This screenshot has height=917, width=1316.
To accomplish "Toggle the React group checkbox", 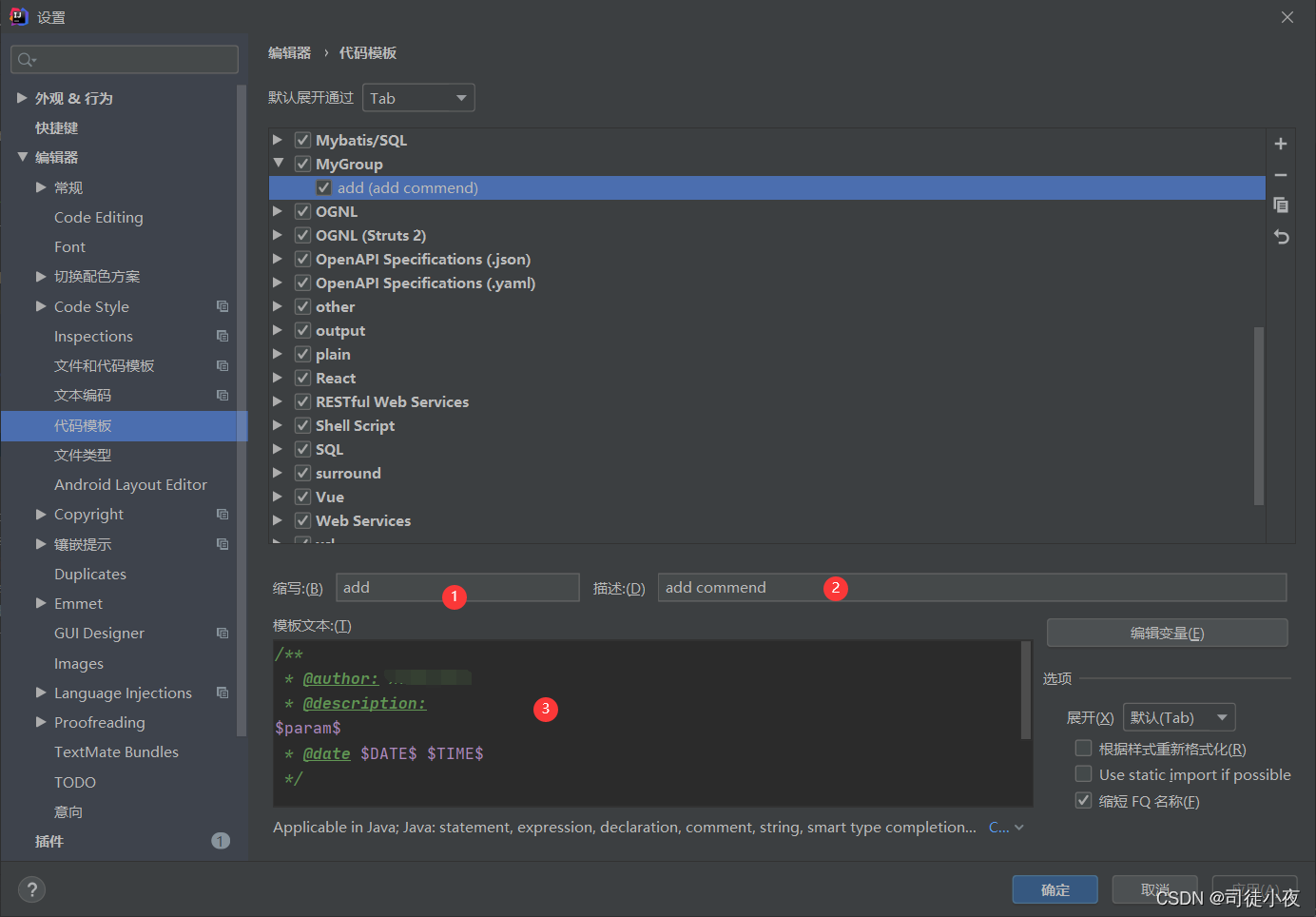I will click(x=303, y=378).
